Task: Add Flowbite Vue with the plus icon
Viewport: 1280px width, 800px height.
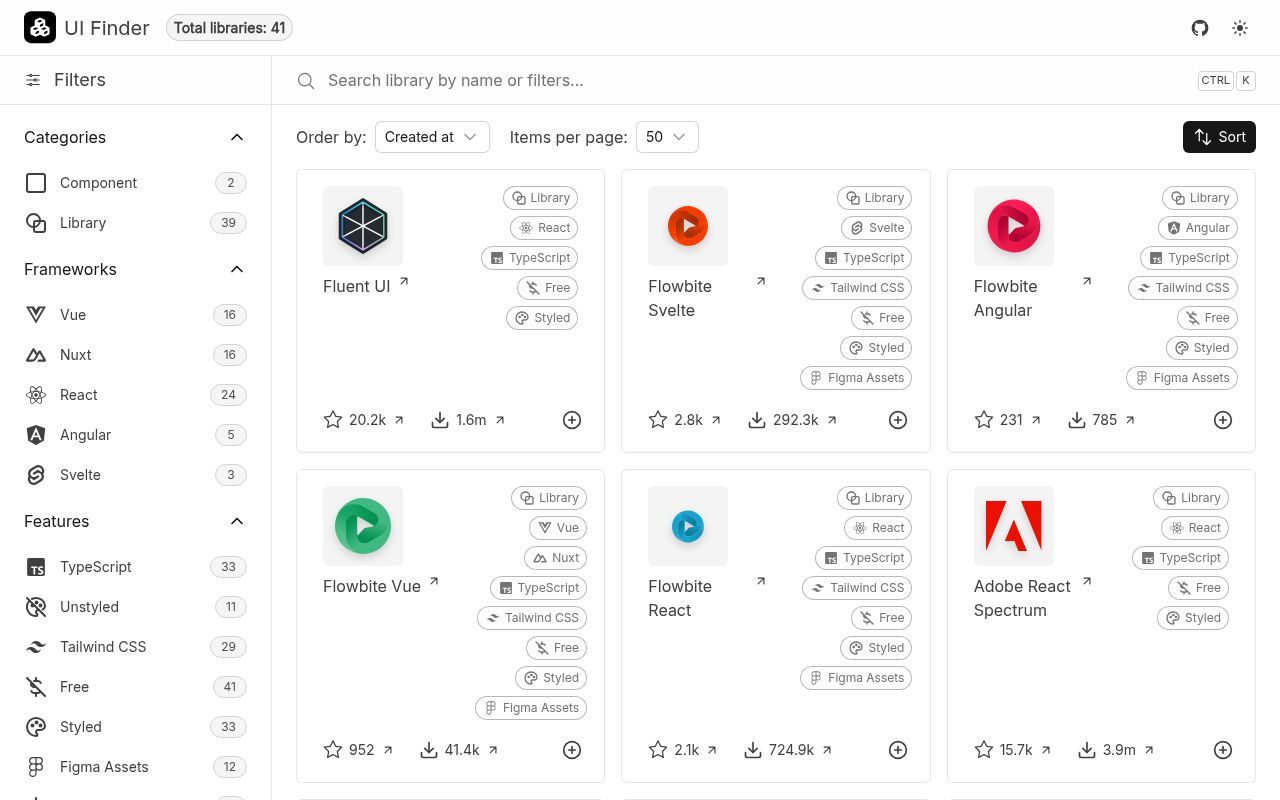Action: coord(572,750)
